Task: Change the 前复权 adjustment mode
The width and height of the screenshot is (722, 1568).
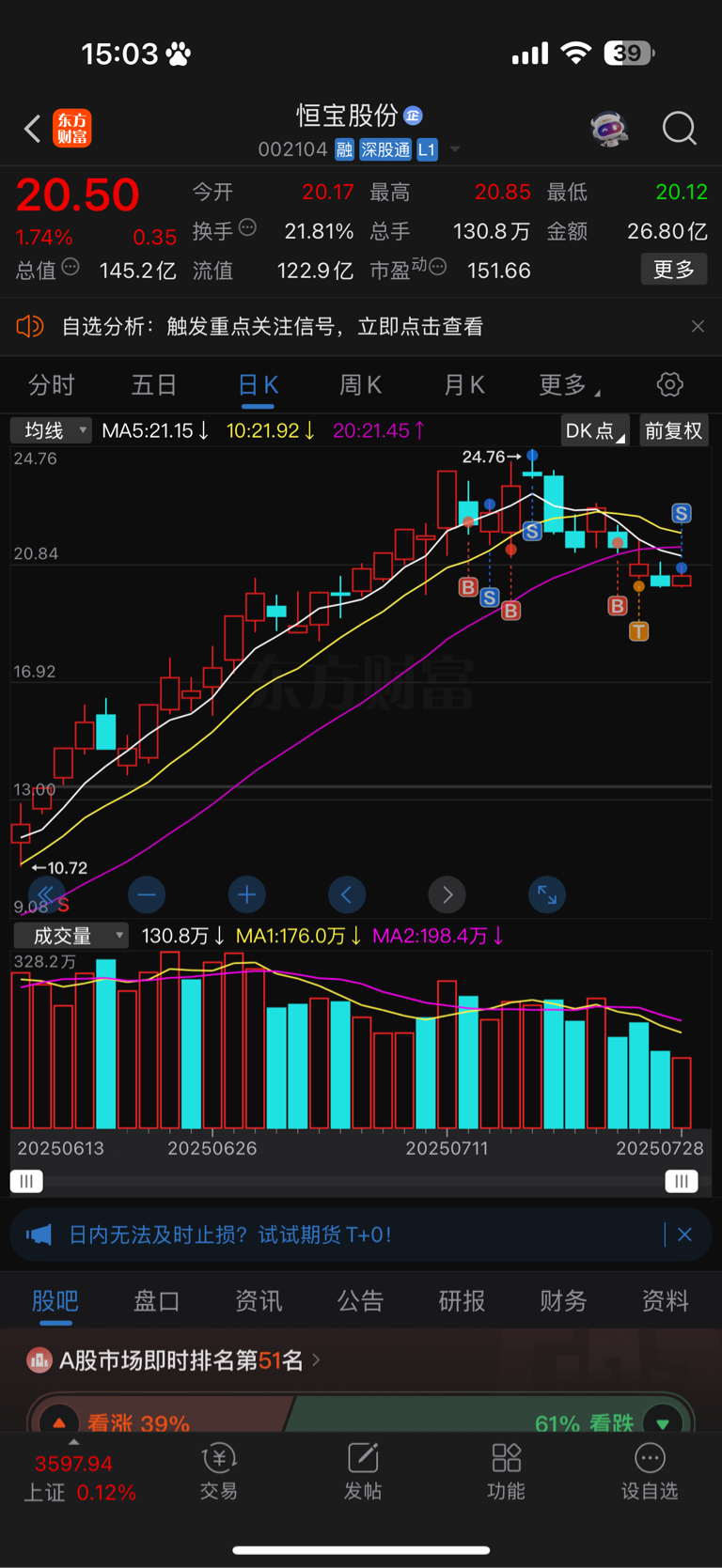Action: 673,430
